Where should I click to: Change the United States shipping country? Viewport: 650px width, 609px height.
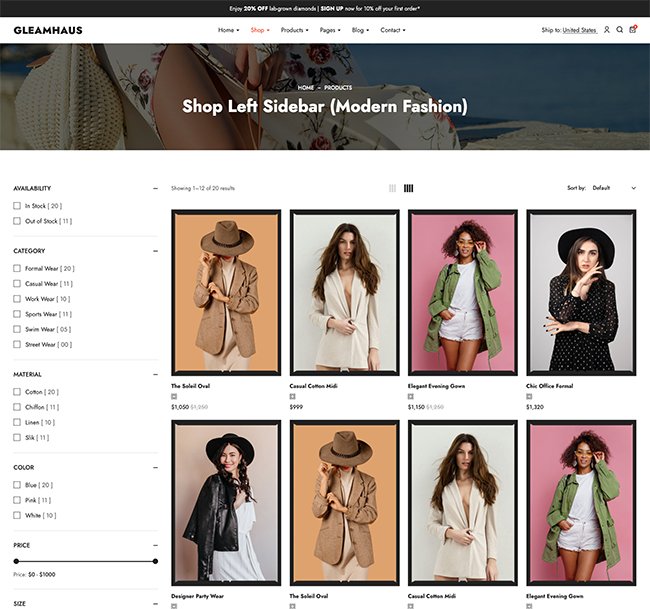579,30
